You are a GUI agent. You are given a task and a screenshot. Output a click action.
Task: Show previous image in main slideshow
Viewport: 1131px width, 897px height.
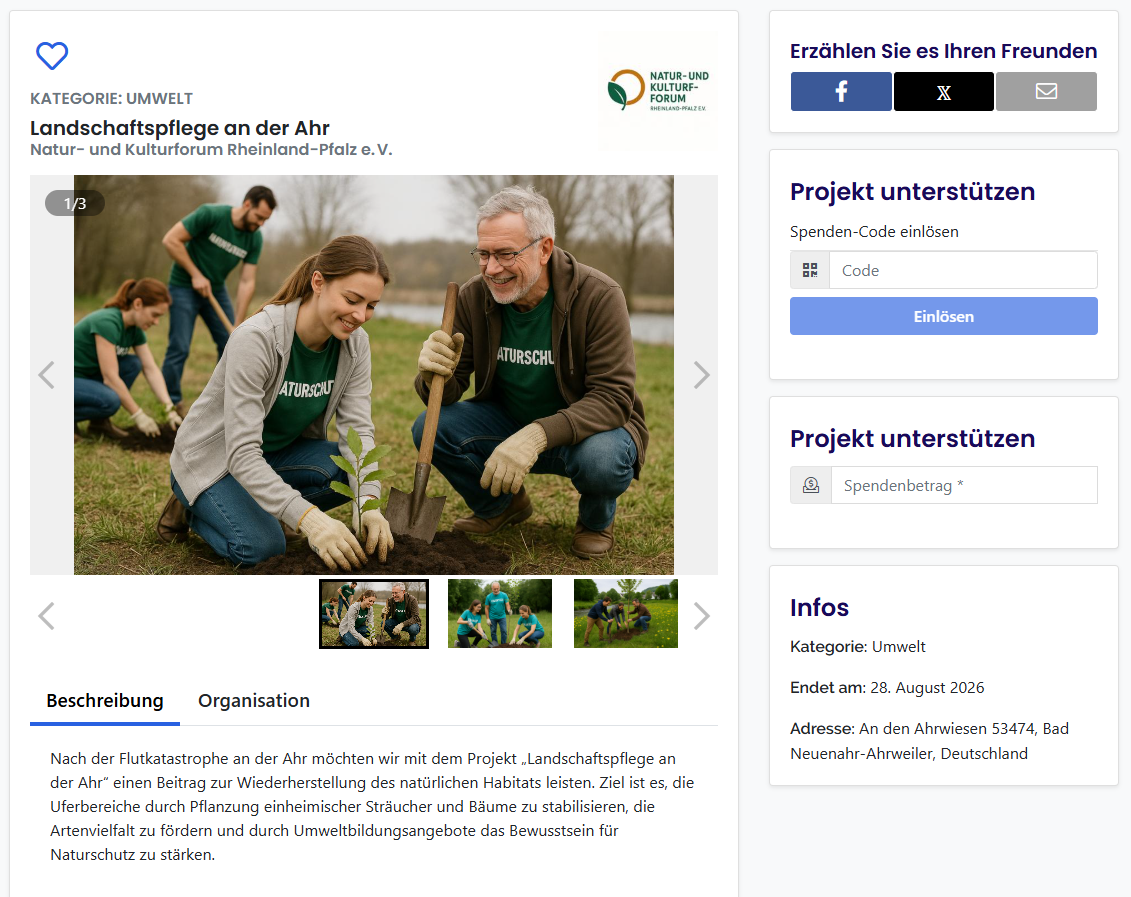[x=46, y=375]
